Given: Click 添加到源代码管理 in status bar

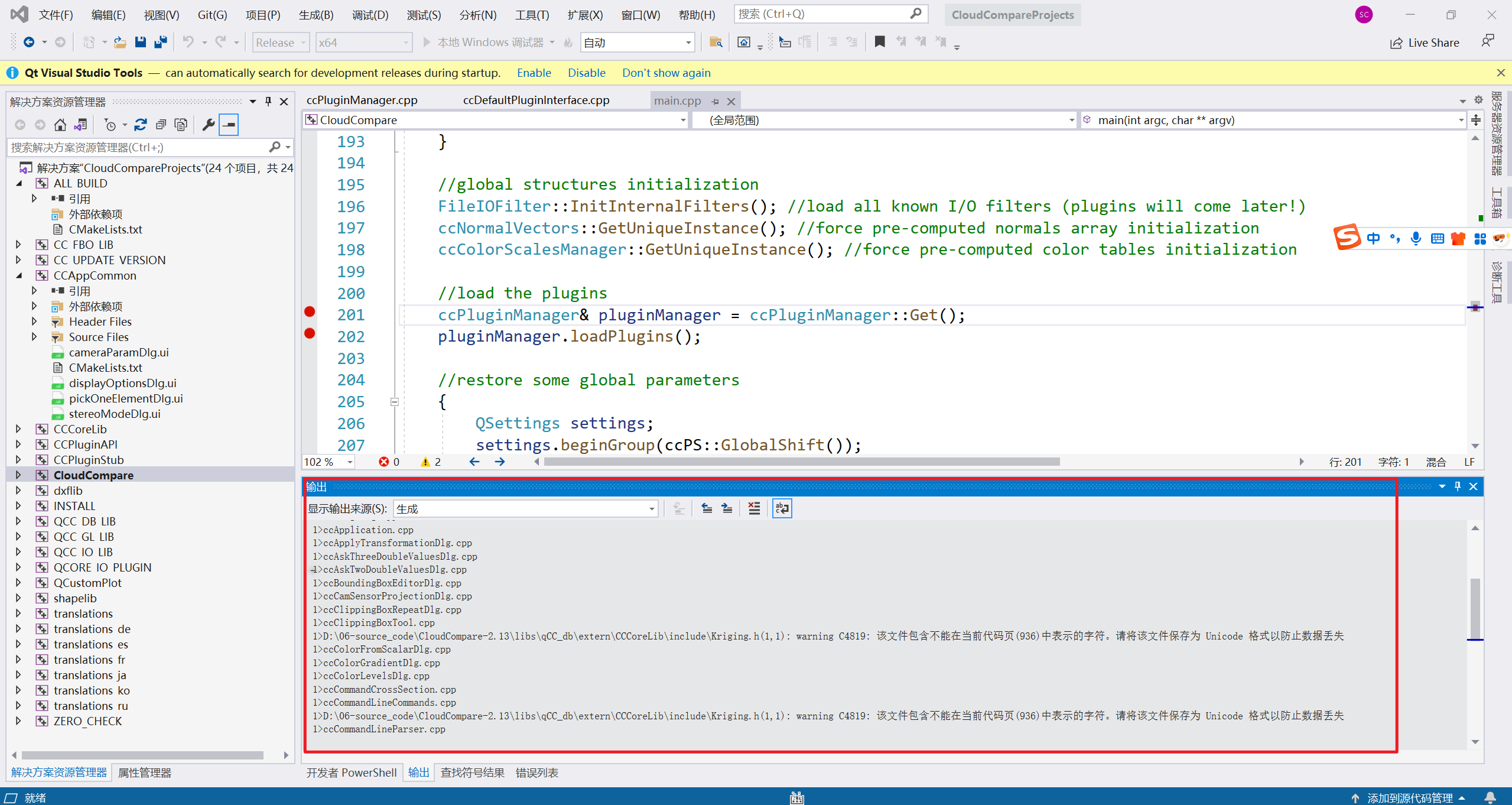Looking at the screenshot, I should coord(1409,797).
